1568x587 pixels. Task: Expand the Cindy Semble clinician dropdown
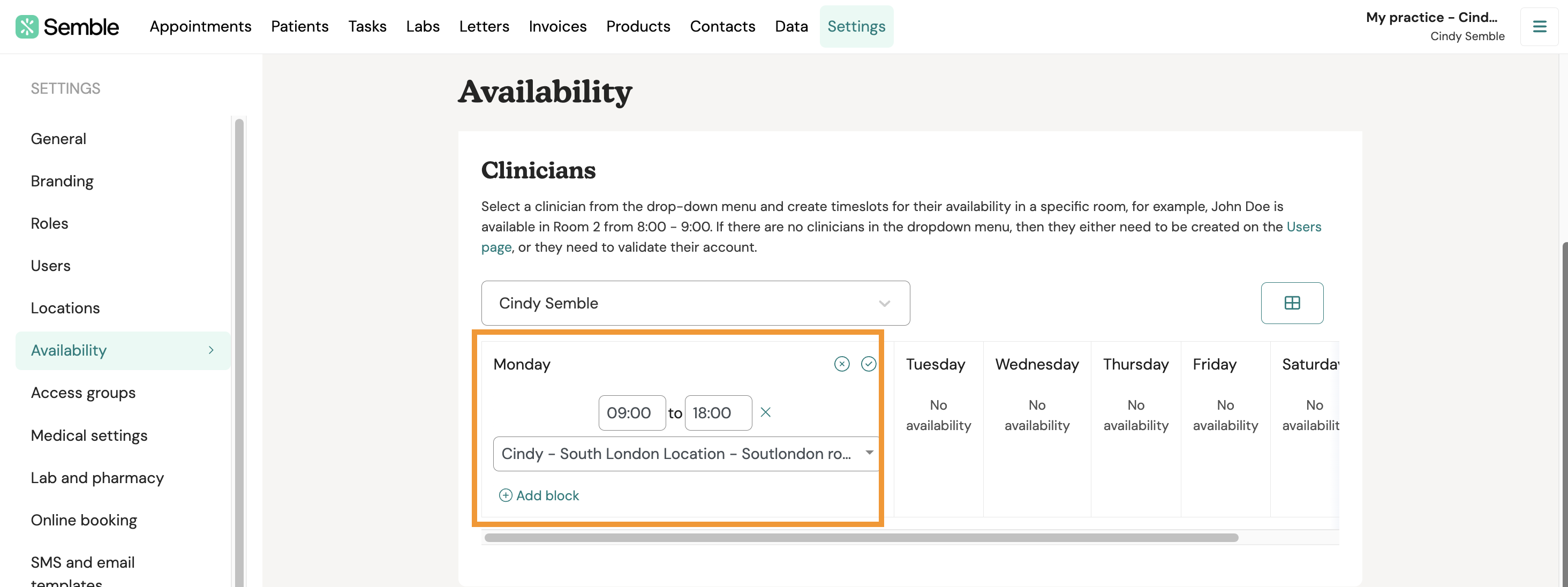[x=696, y=303]
